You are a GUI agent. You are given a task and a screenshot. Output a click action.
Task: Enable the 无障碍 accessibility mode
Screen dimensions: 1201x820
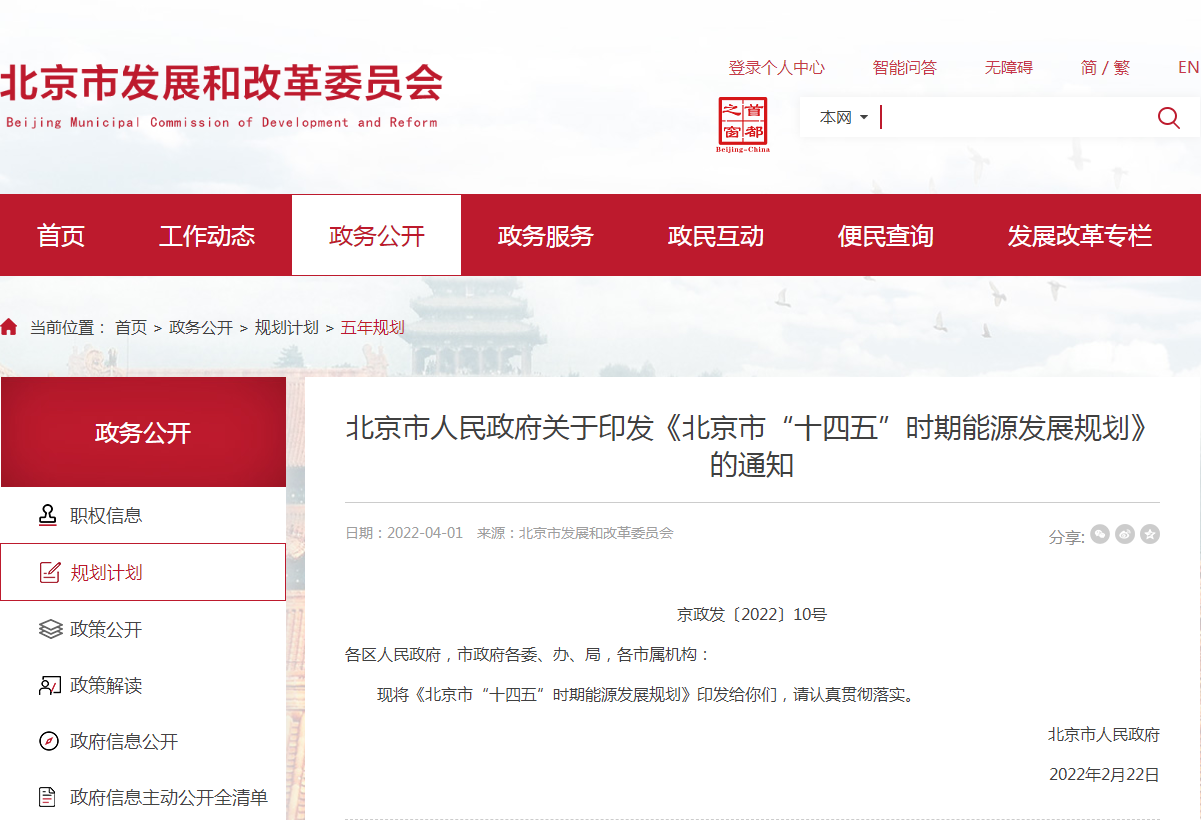[1009, 67]
